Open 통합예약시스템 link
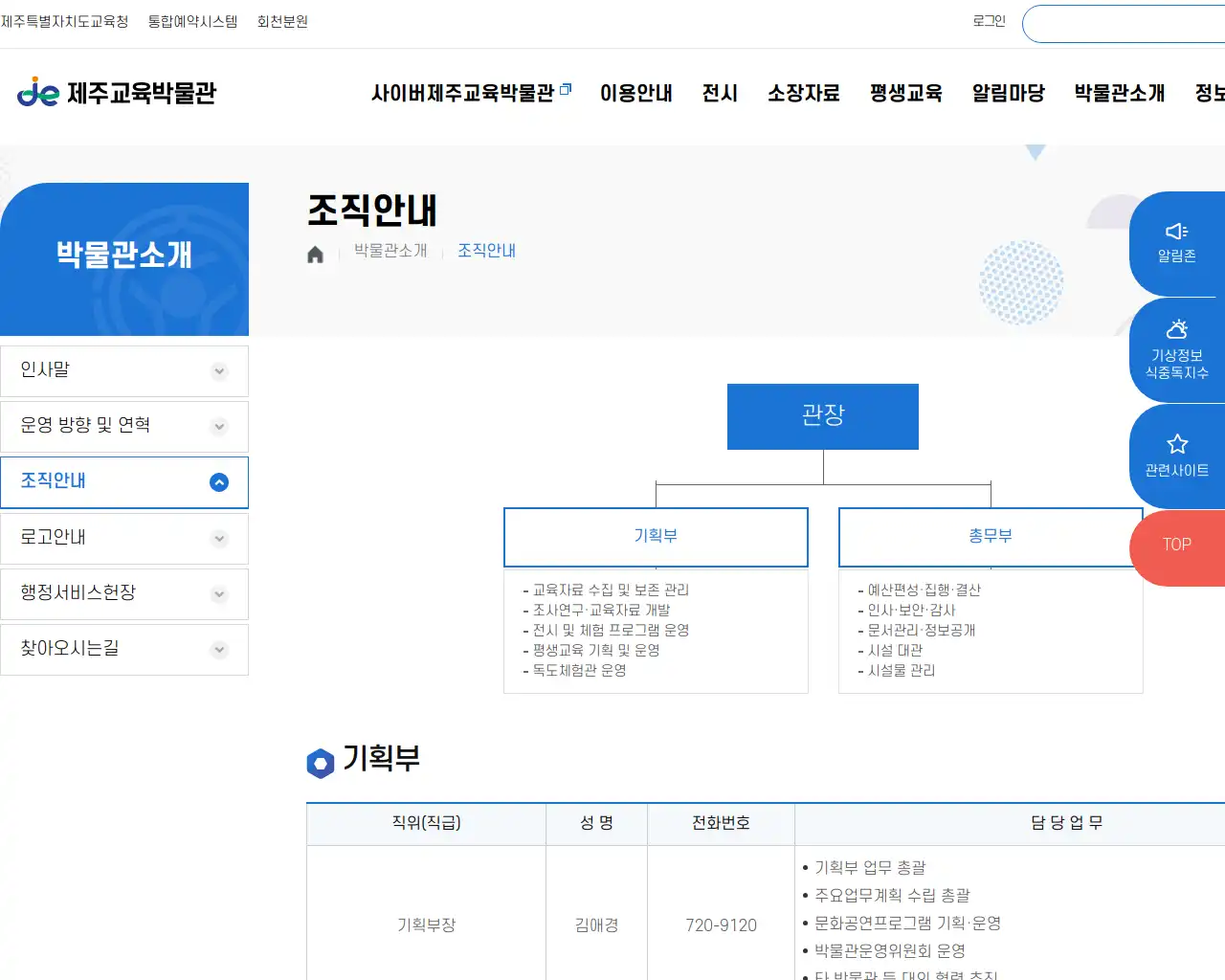Screen dimensions: 1225x980 pyautogui.click(x=192, y=21)
